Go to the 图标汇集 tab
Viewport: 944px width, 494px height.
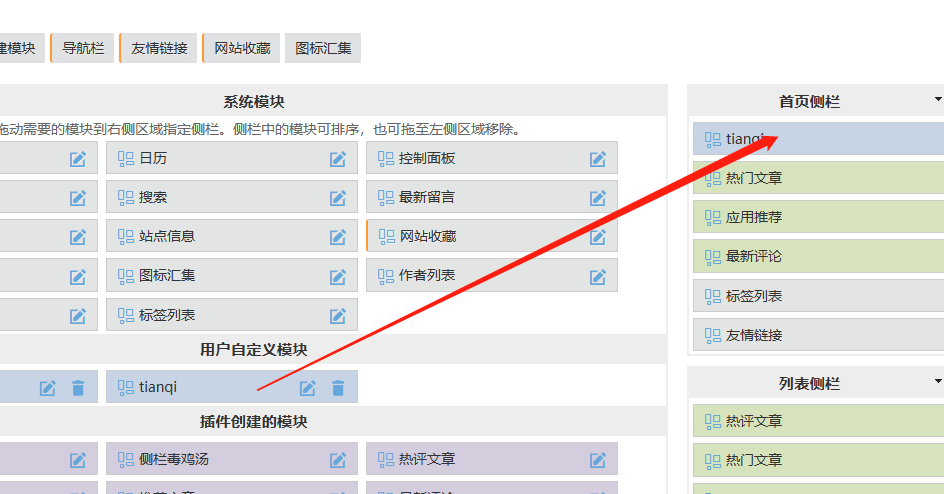(323, 48)
